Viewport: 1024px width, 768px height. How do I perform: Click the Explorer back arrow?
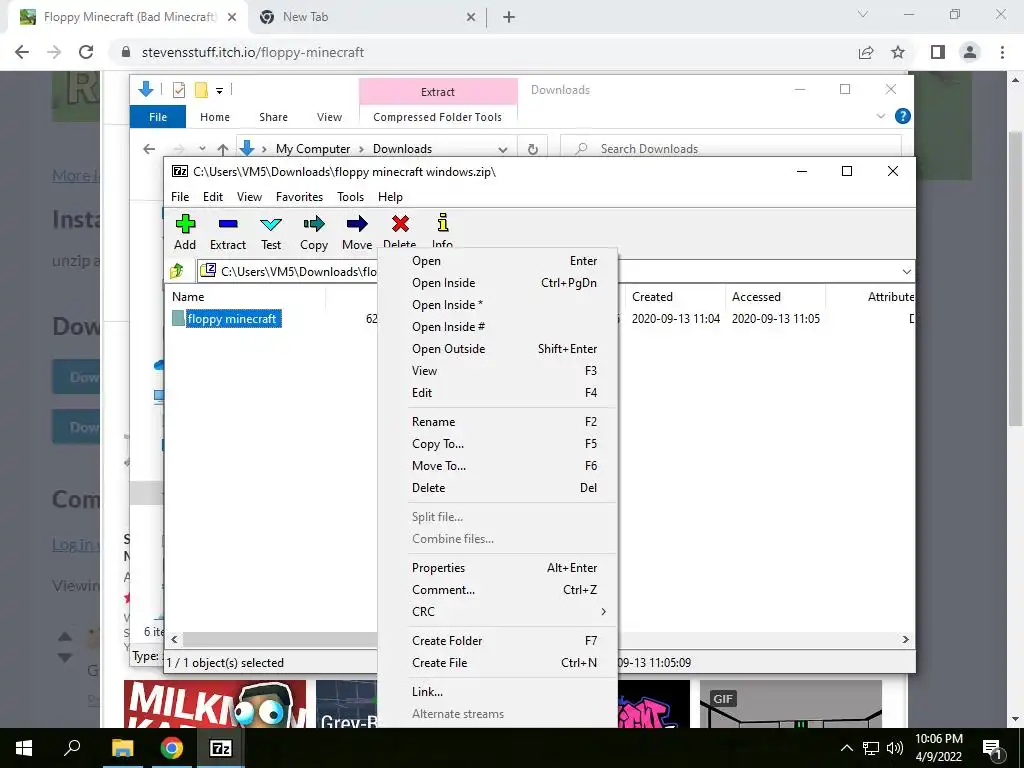tap(149, 149)
